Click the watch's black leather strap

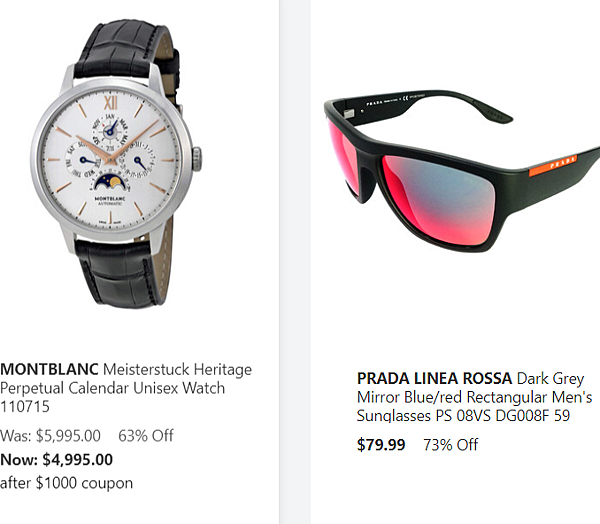click(126, 50)
